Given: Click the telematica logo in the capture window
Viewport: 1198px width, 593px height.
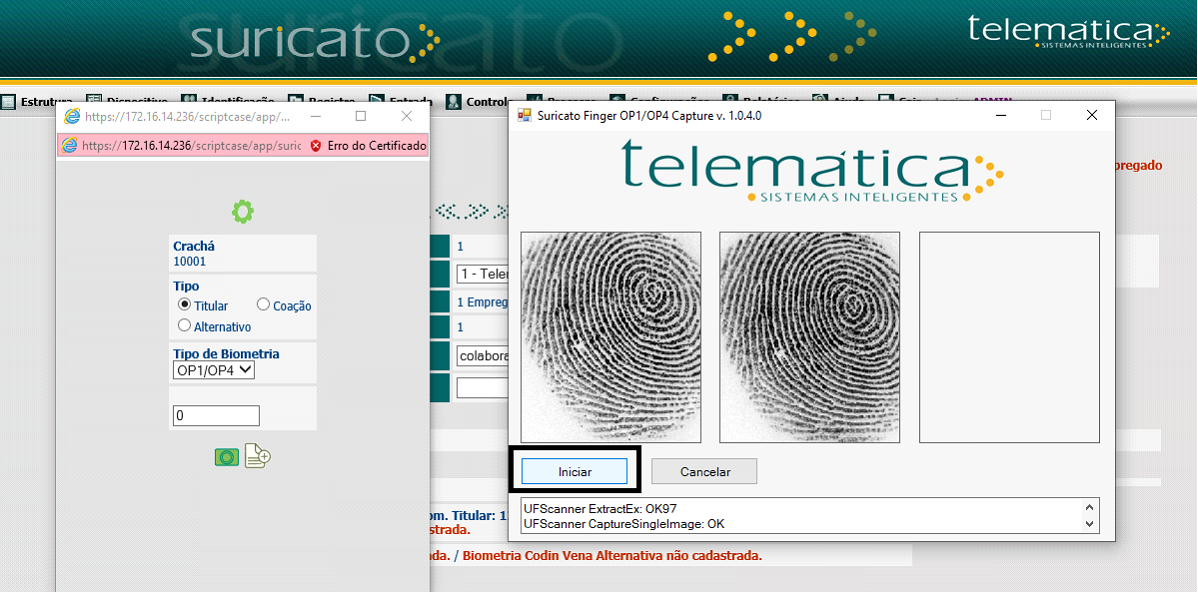Looking at the screenshot, I should pos(812,171).
